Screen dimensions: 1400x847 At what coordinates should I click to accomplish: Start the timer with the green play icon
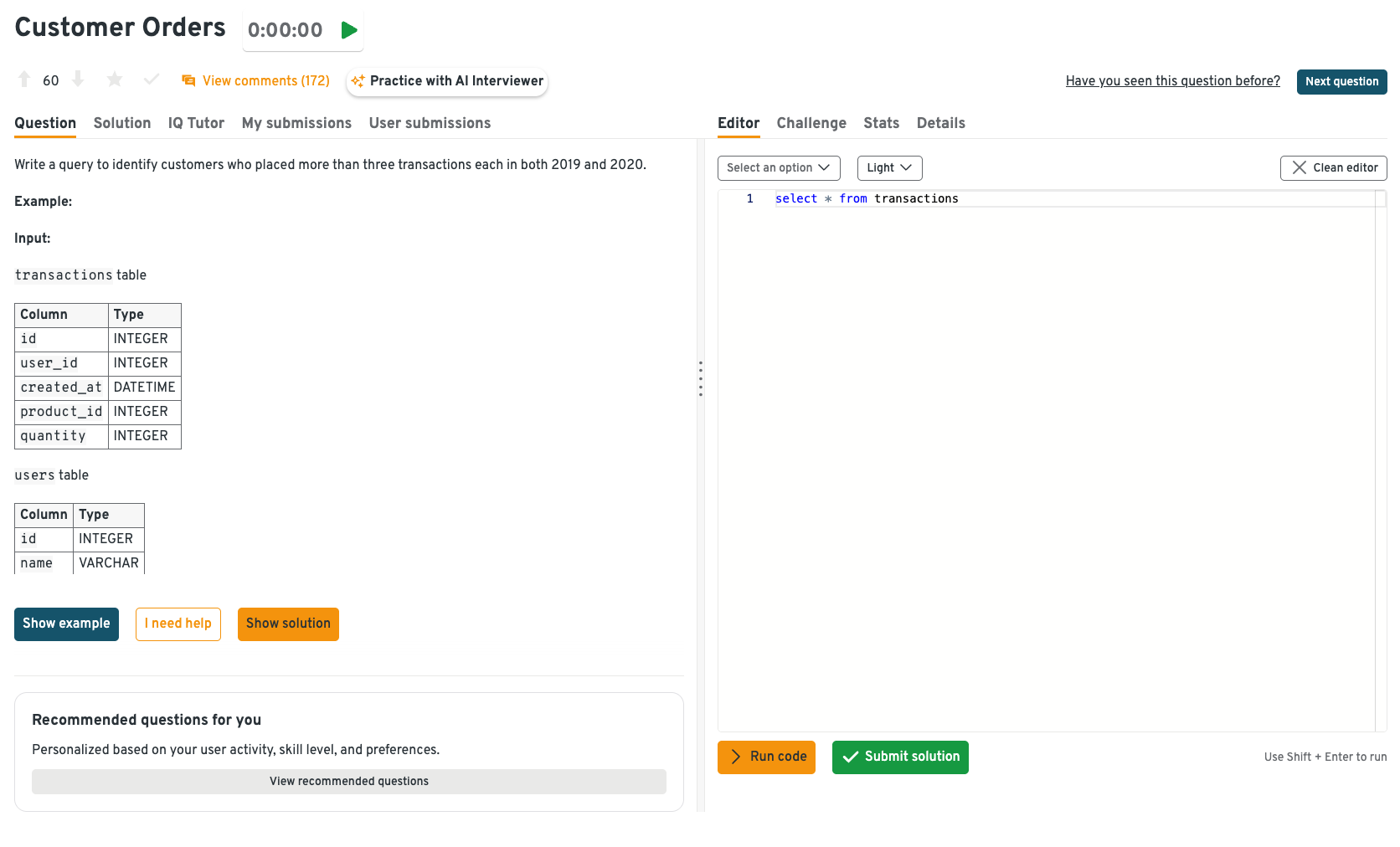349,30
